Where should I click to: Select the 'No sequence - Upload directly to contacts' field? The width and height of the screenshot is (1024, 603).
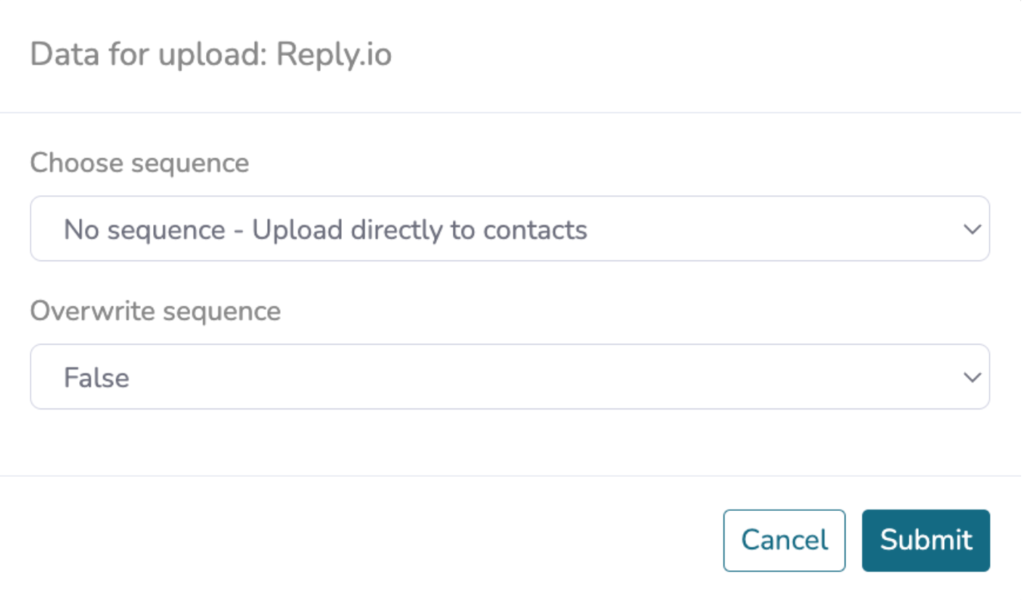click(509, 229)
